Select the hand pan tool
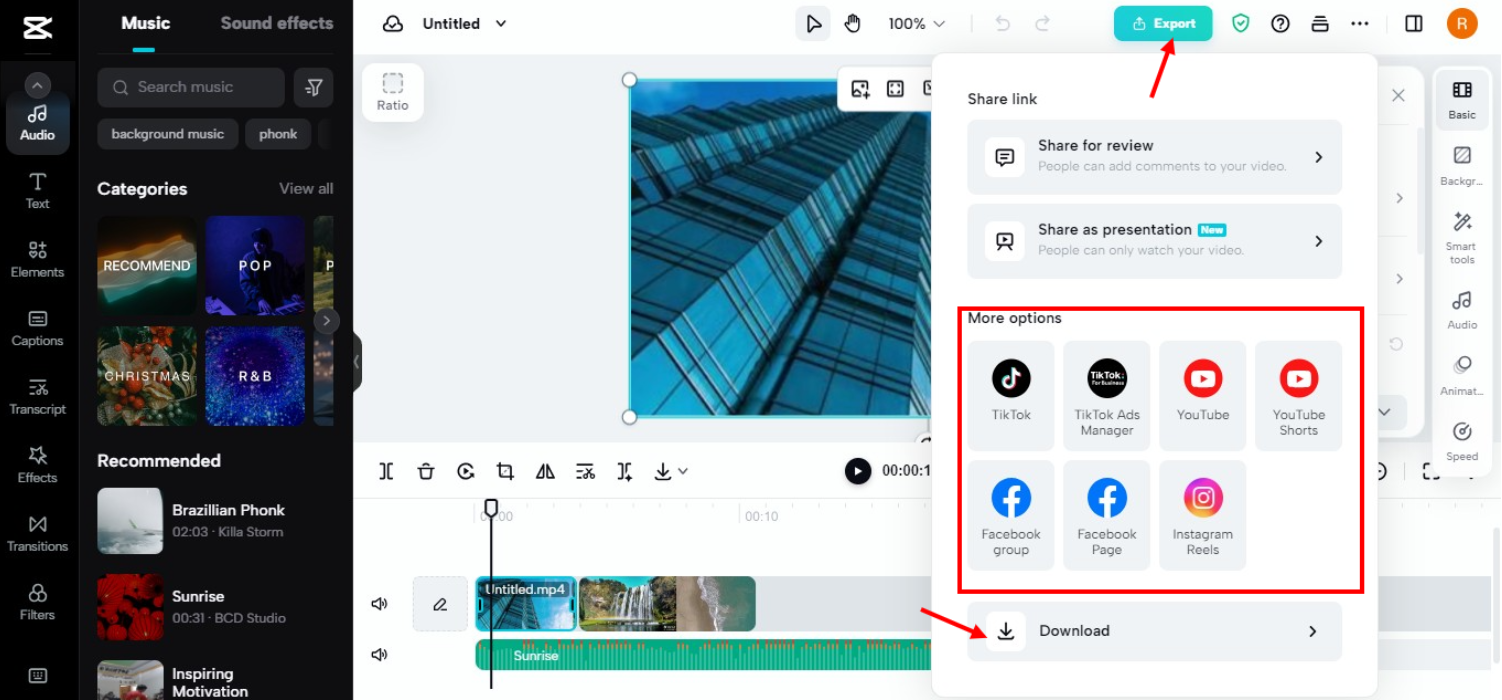Image resolution: width=1502 pixels, height=700 pixels. pos(853,24)
